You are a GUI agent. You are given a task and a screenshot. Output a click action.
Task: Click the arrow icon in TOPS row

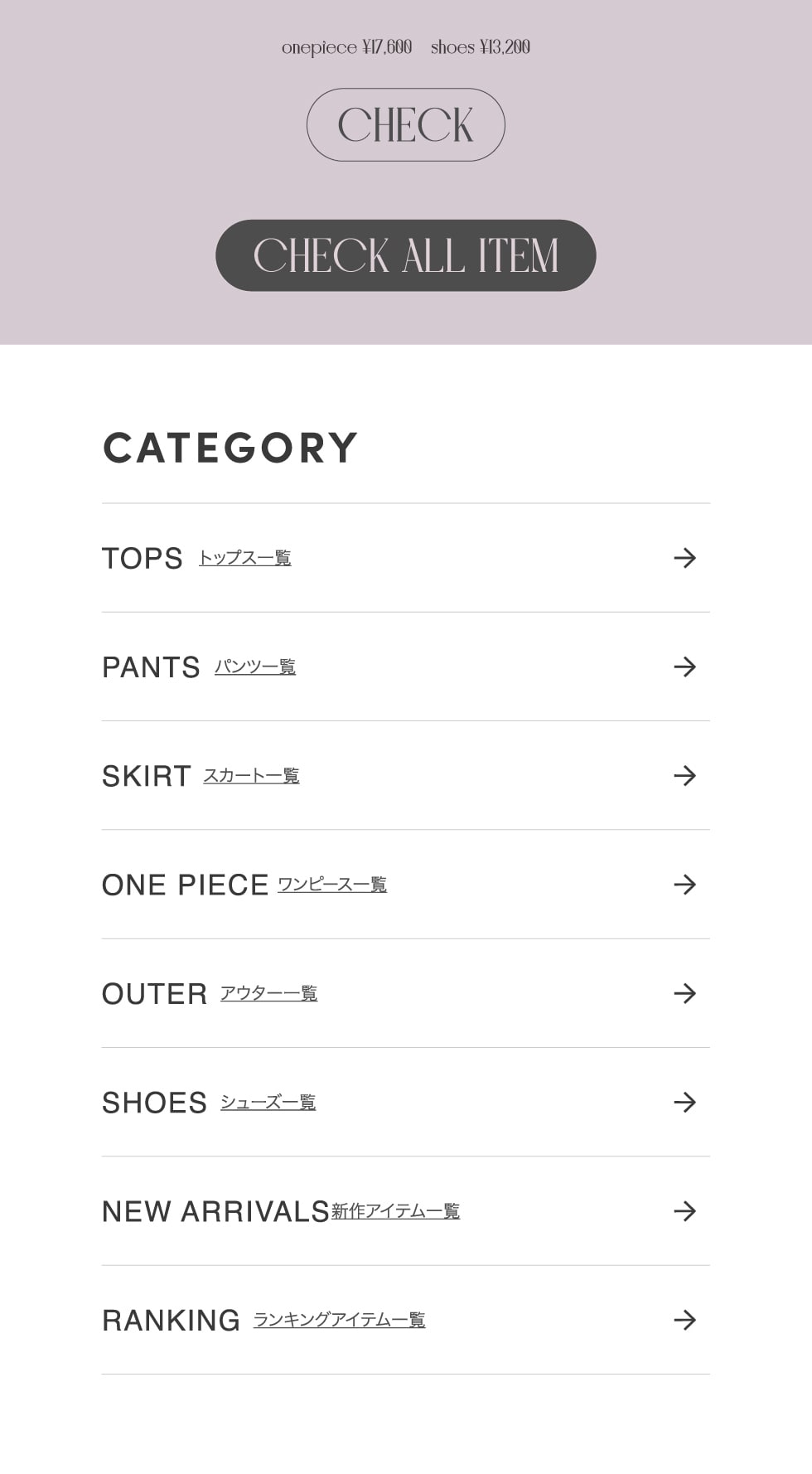tap(684, 558)
